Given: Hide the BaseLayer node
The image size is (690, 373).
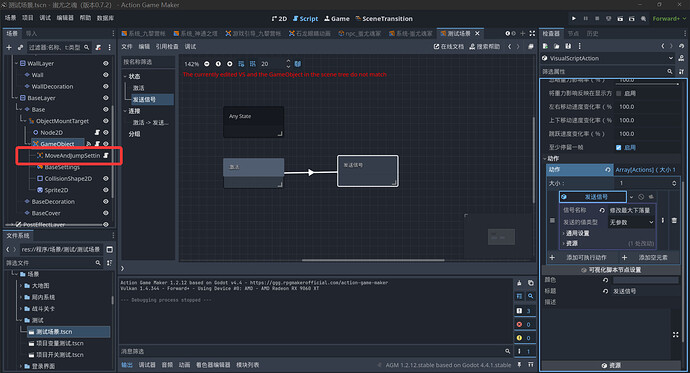Looking at the screenshot, I should pos(106,98).
